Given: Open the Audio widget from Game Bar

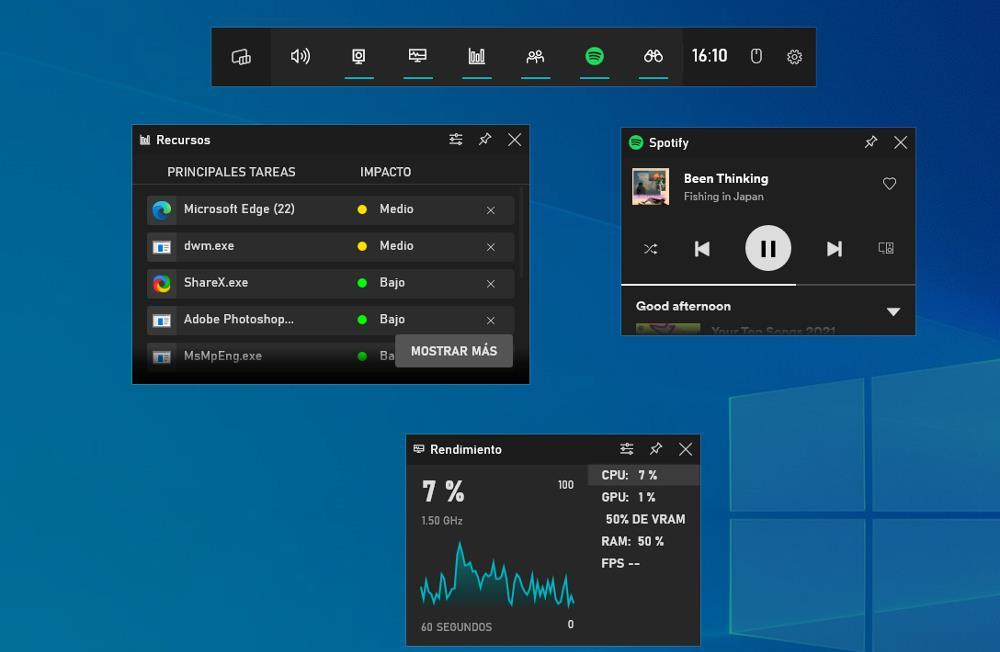Looking at the screenshot, I should click(x=299, y=57).
